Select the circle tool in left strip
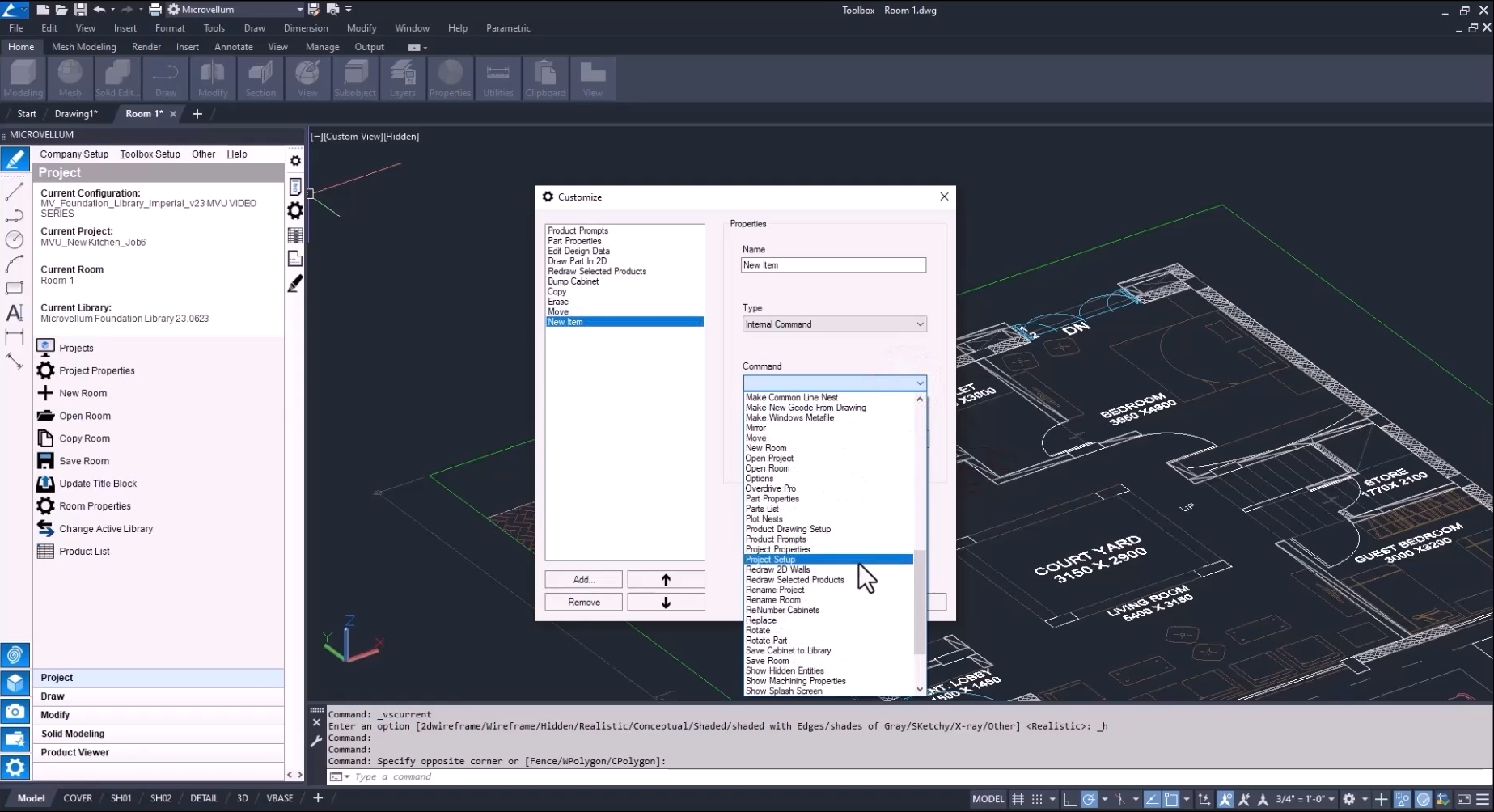This screenshot has height=812, width=1494. pos(15,239)
